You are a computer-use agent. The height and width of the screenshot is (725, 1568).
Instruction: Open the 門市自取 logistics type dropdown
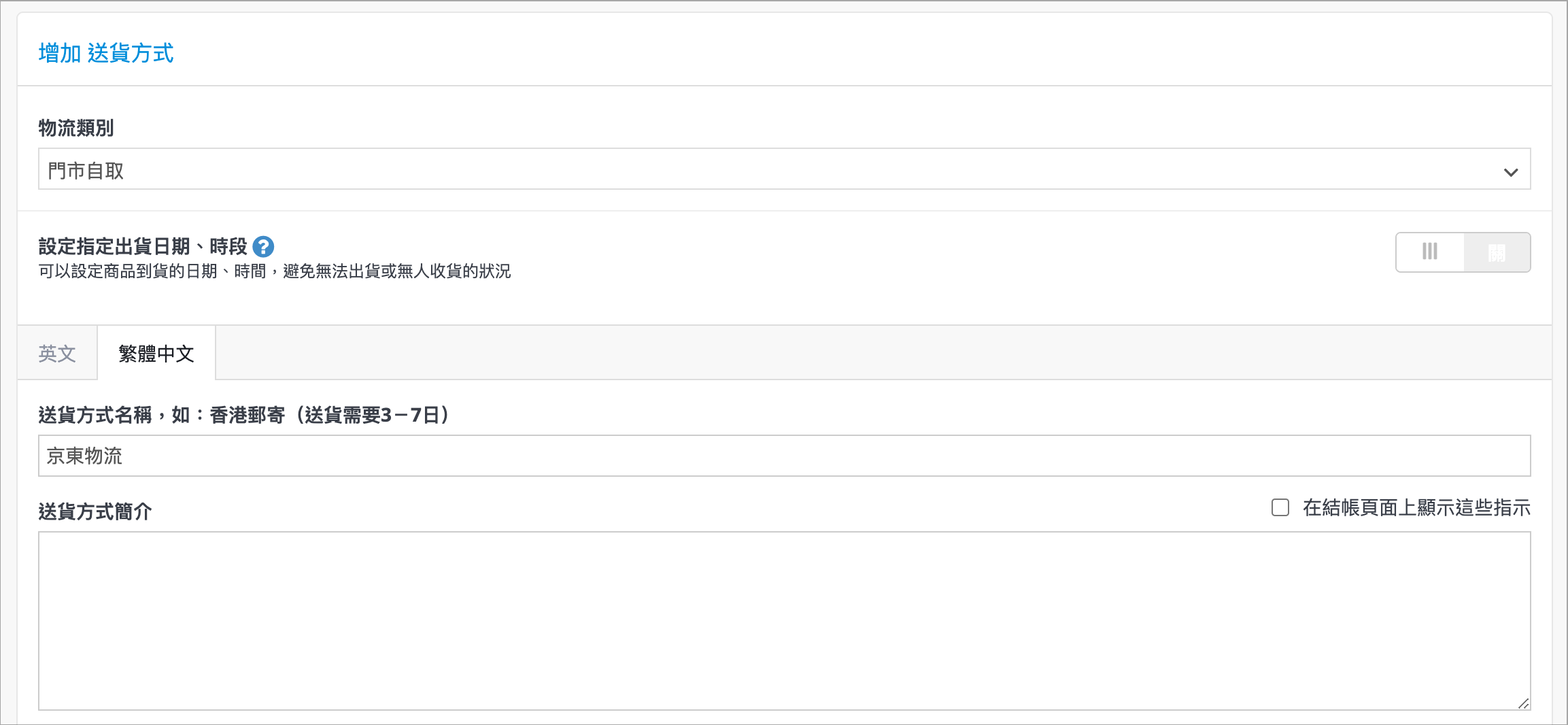coord(784,169)
